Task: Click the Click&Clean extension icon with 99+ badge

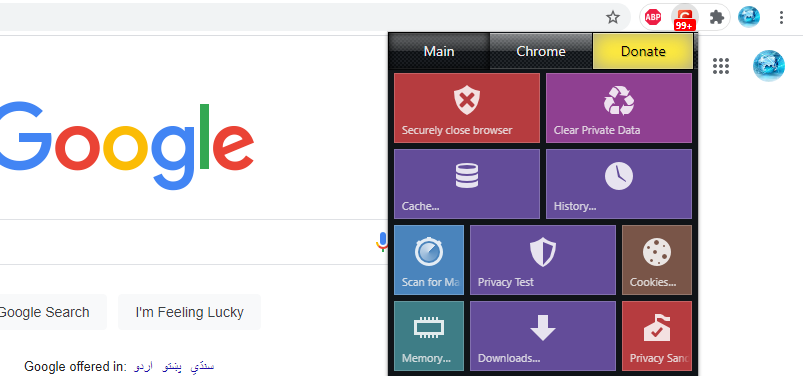Action: click(x=684, y=18)
